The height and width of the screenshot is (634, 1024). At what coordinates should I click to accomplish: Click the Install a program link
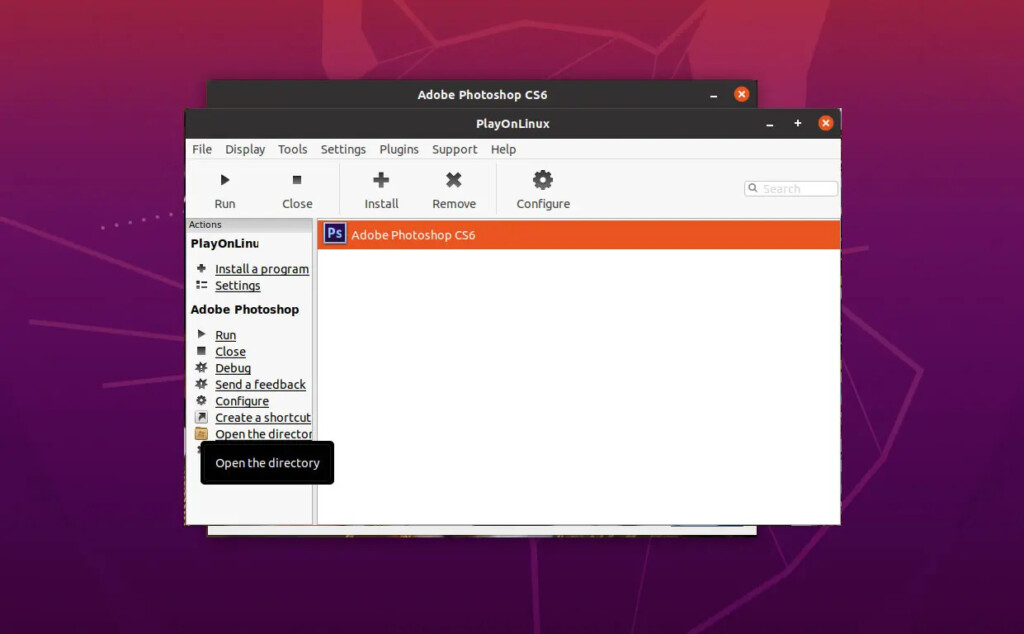pos(262,269)
